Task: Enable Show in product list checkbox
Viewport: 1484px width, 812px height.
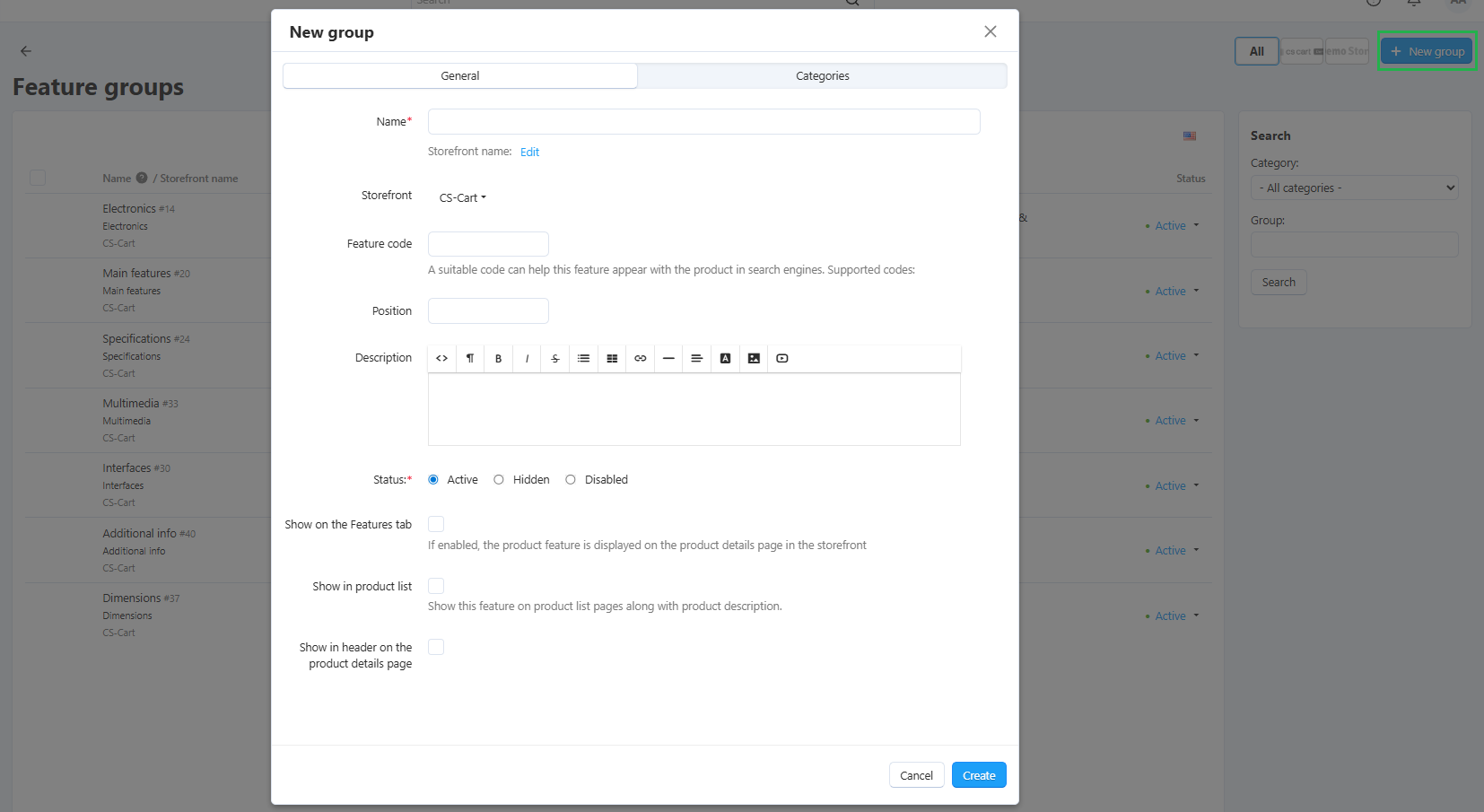Action: pos(436,586)
